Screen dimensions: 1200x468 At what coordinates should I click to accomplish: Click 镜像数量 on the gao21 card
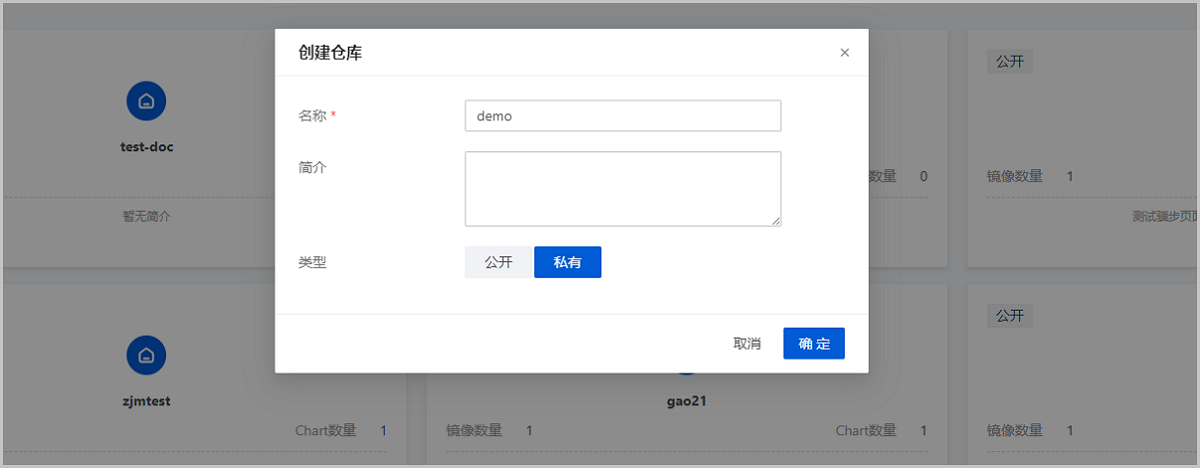(474, 431)
